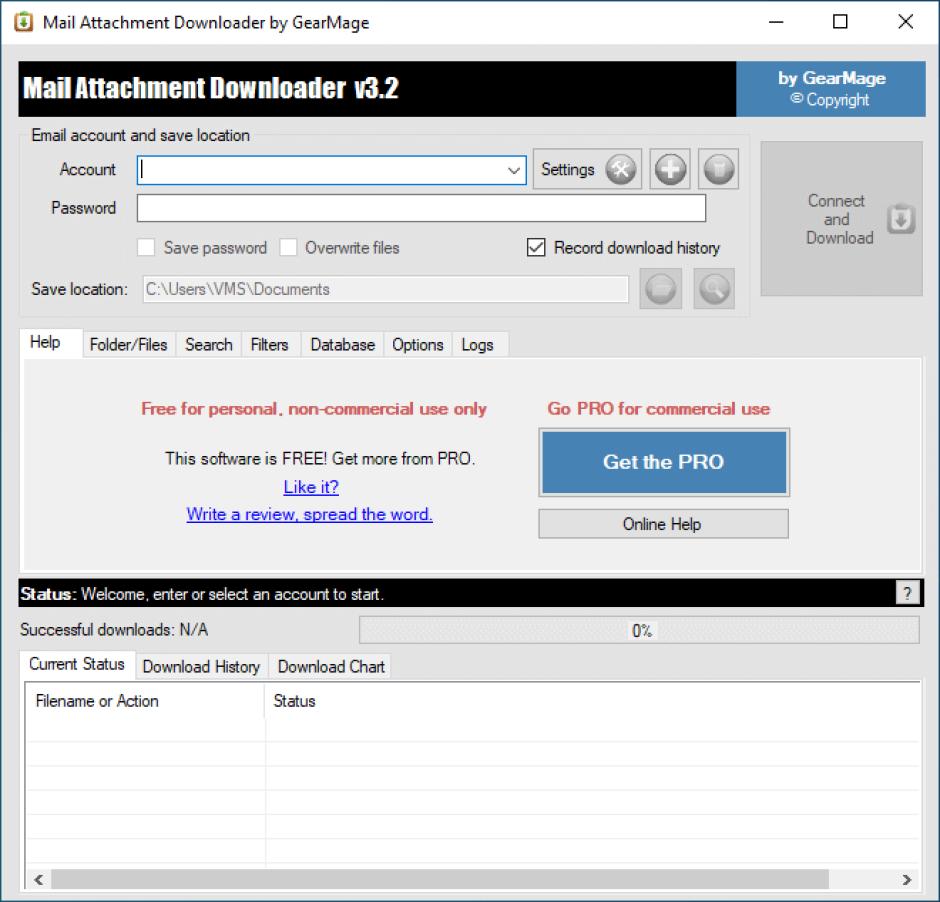The width and height of the screenshot is (940, 902).
Task: Click the 'Welcome, enter or select an account' status message
Action: [232, 594]
